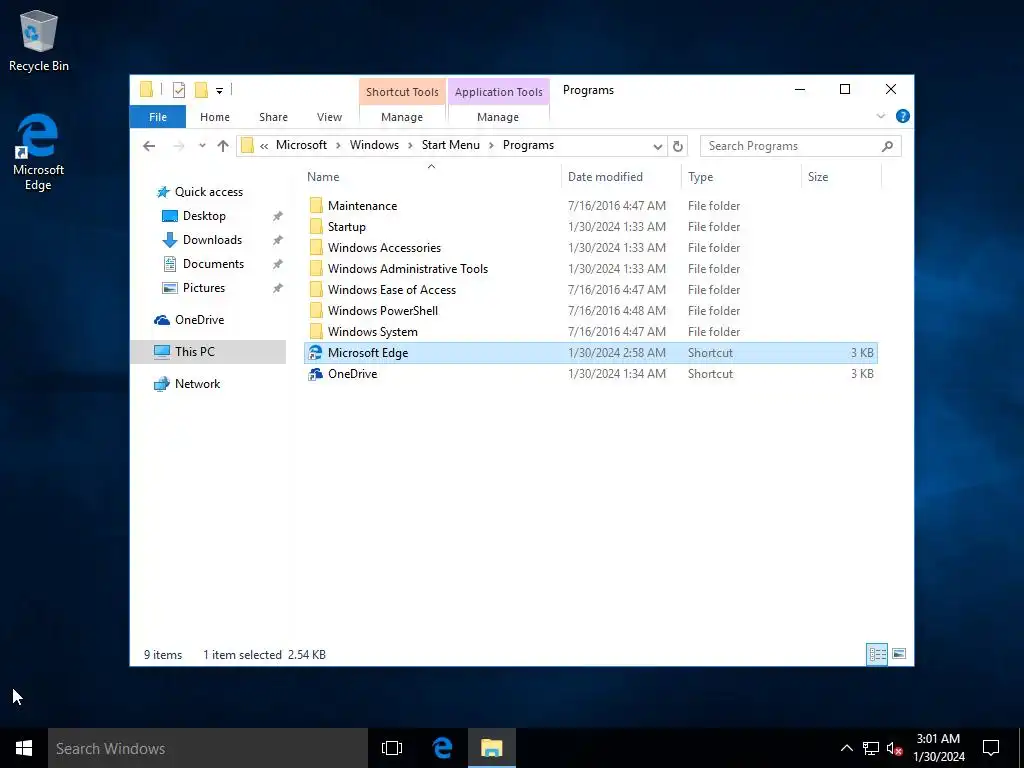The width and height of the screenshot is (1024, 768).
Task: Open Downloads in navigation pane
Action: coord(212,240)
